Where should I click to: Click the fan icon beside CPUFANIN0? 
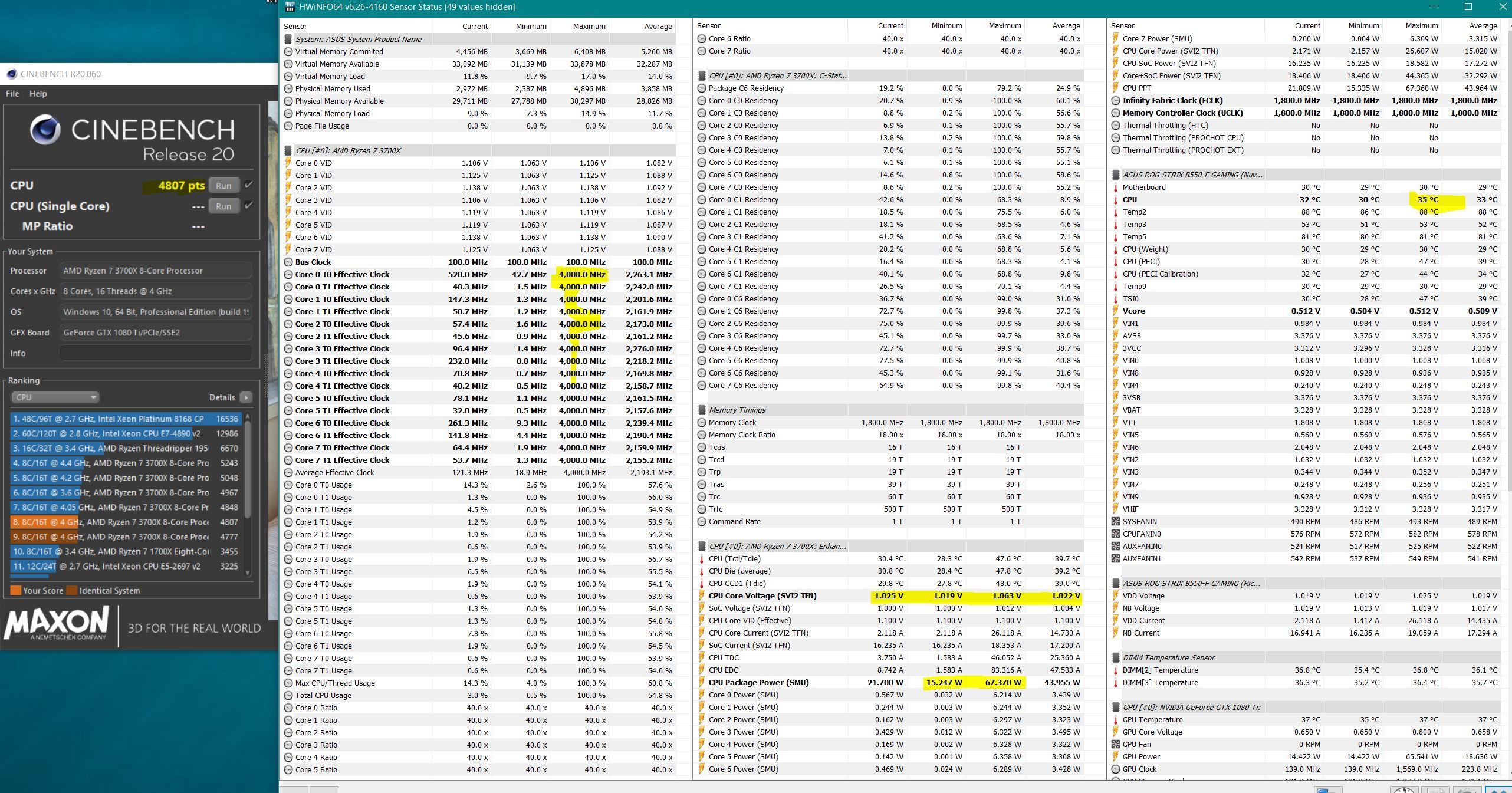[x=1116, y=534]
